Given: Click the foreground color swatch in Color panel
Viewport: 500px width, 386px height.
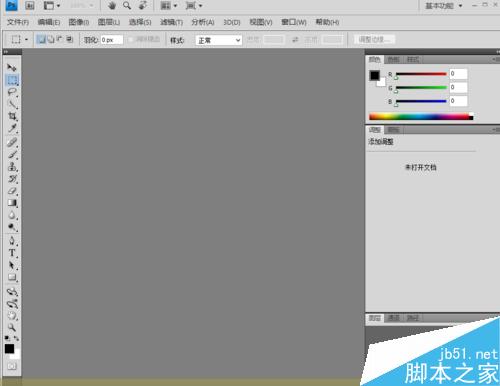Looking at the screenshot, I should [374, 75].
